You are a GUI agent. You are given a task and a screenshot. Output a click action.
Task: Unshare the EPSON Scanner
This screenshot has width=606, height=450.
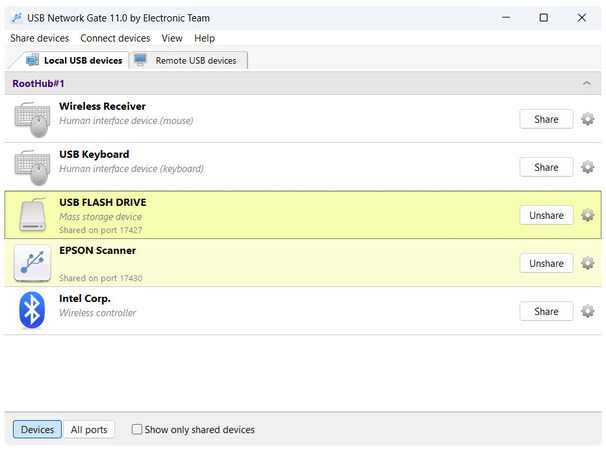point(546,263)
